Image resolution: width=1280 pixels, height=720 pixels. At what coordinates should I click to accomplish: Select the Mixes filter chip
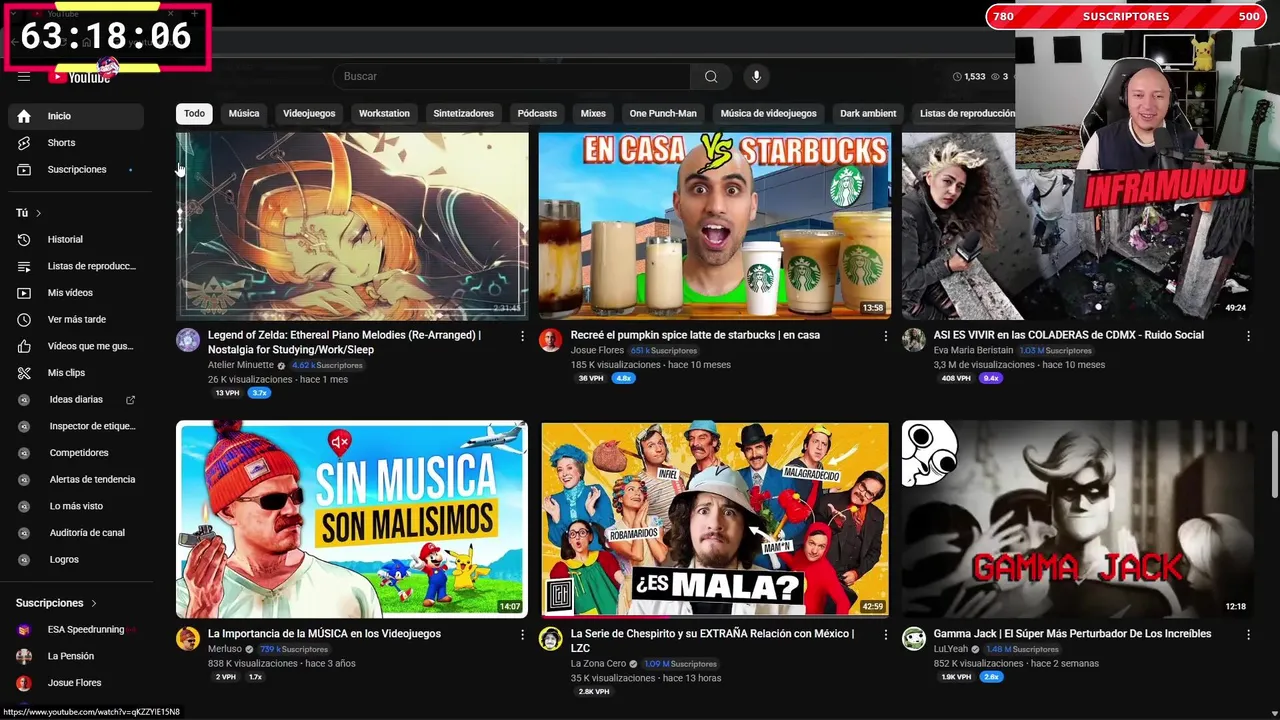[593, 113]
